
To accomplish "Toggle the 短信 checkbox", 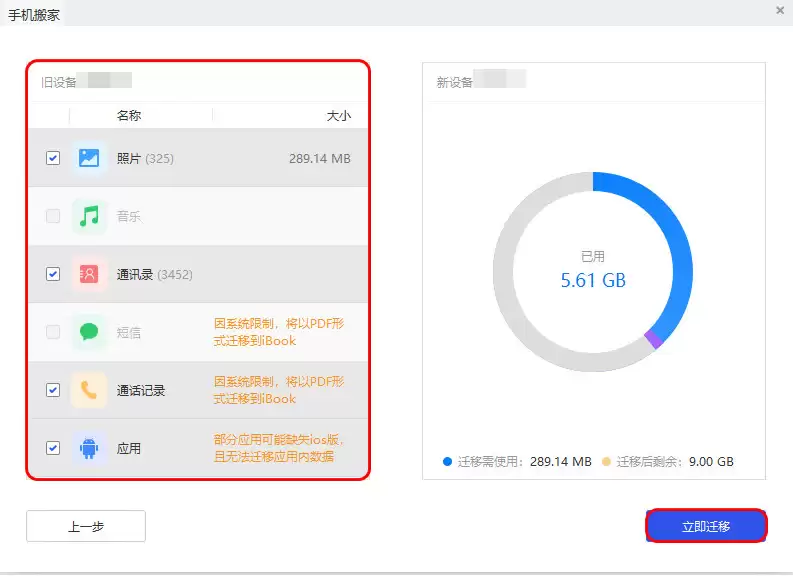I will click(x=53, y=332).
